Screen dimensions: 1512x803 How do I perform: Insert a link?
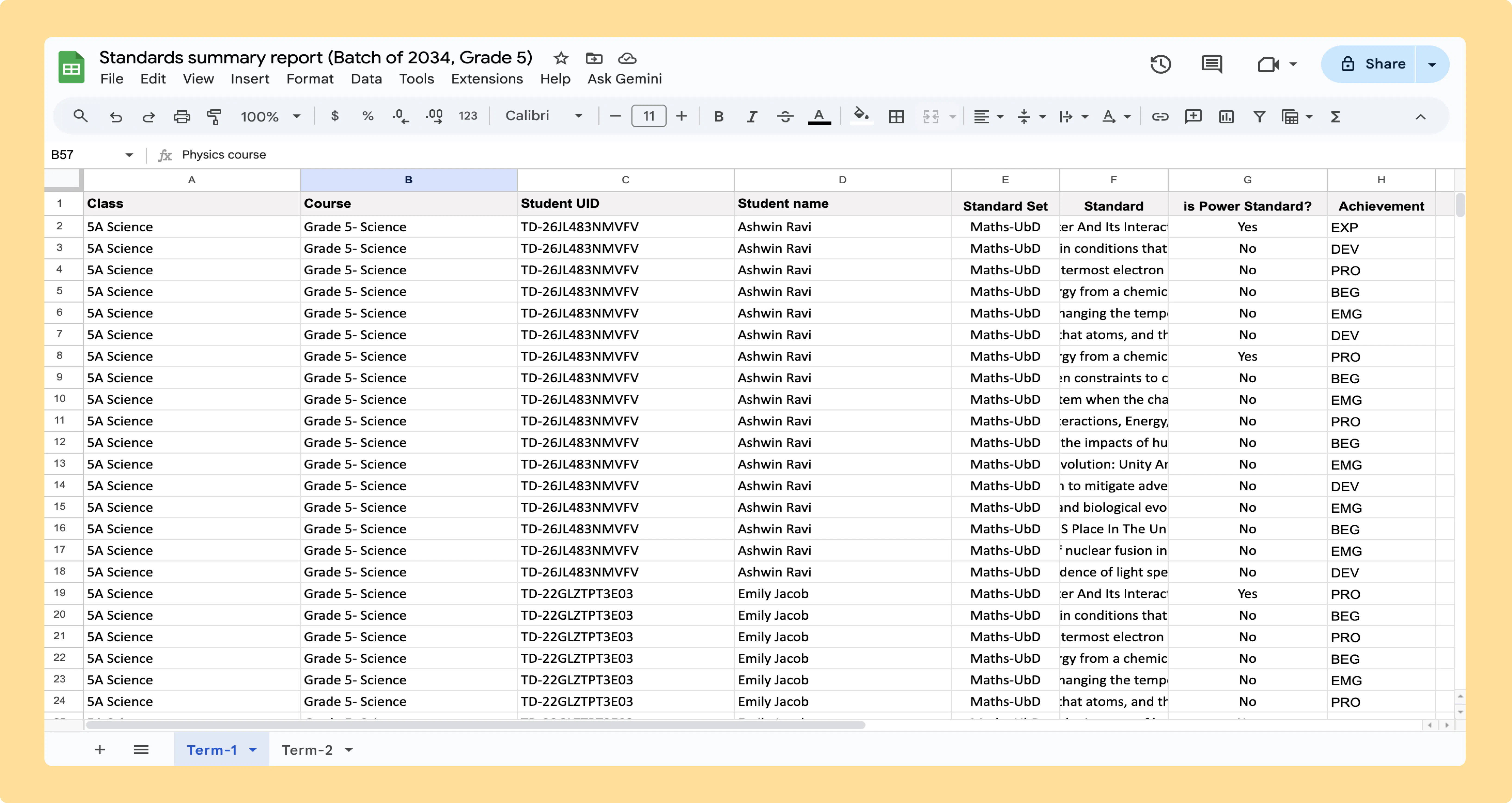click(x=1160, y=116)
